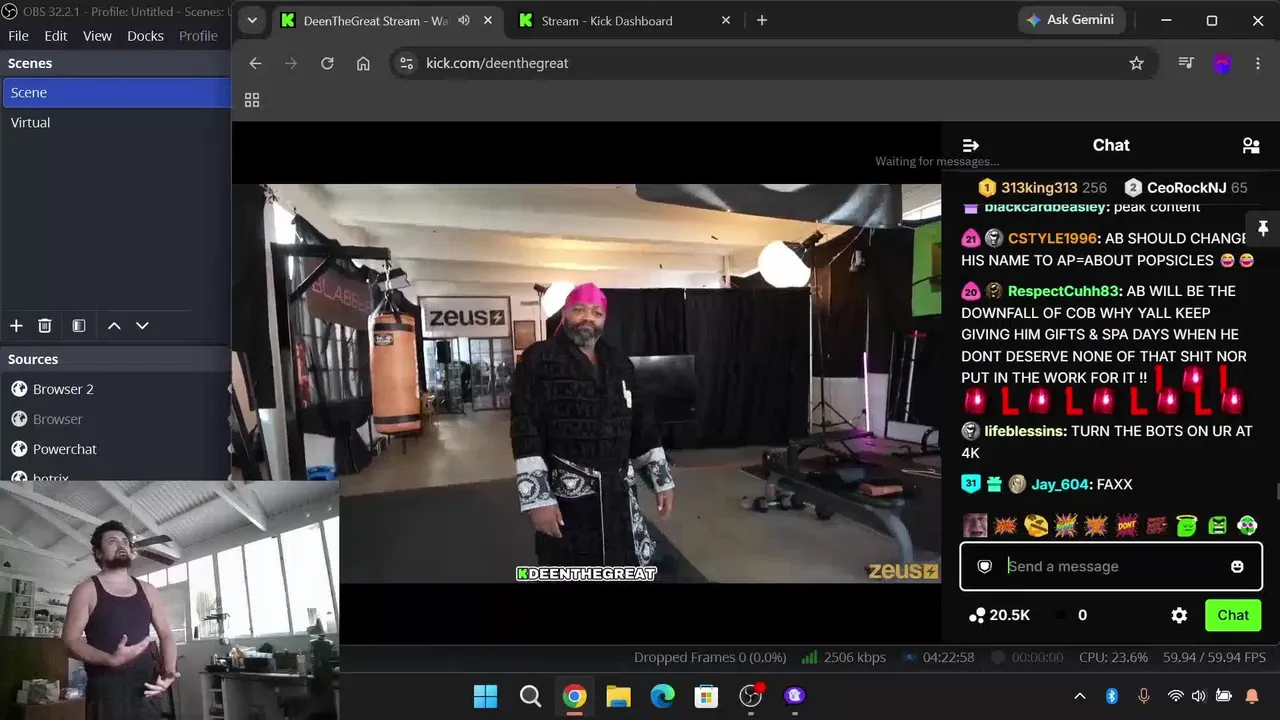Switch to the Stream - Kick Dashboard tab
The height and width of the screenshot is (720, 1280).
pyautogui.click(x=626, y=20)
